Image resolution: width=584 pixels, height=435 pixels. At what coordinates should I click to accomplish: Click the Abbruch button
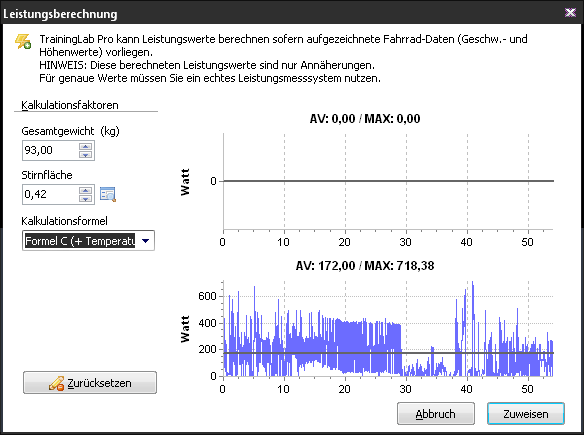tap(436, 413)
